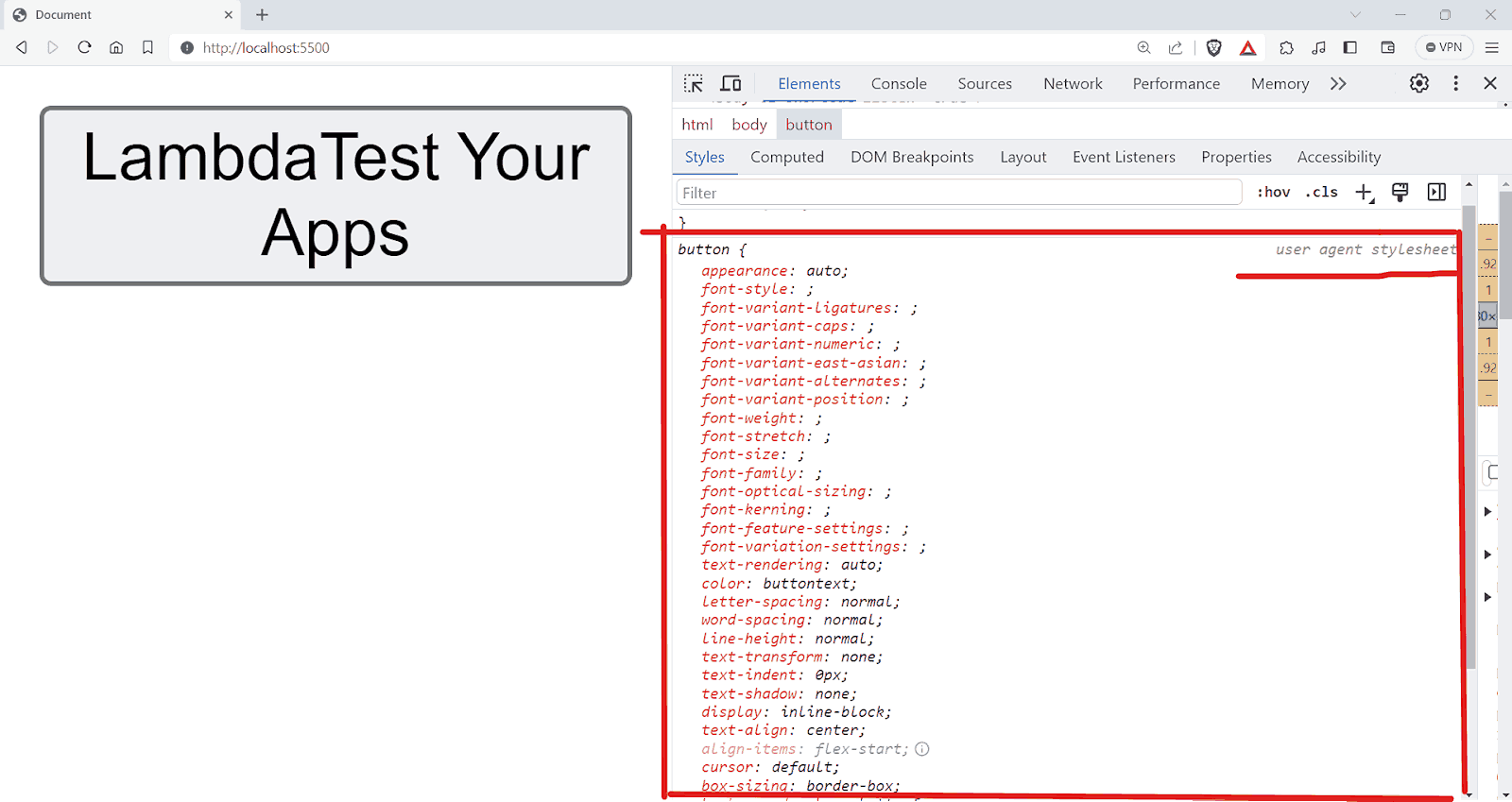Screen dimensions: 1512x802
Task: Open DevTools three-dot customize menu
Action: tap(1455, 83)
